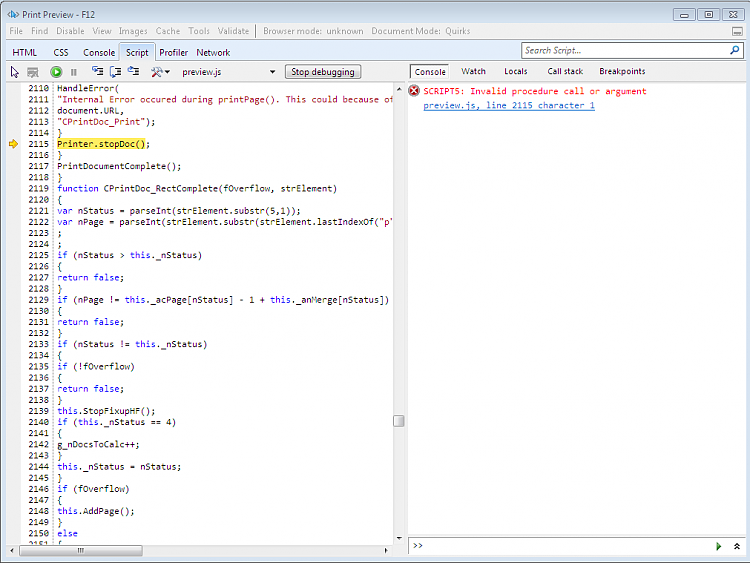The image size is (750, 563).
Task: Open the script configuration tools icon
Action: [x=160, y=72]
